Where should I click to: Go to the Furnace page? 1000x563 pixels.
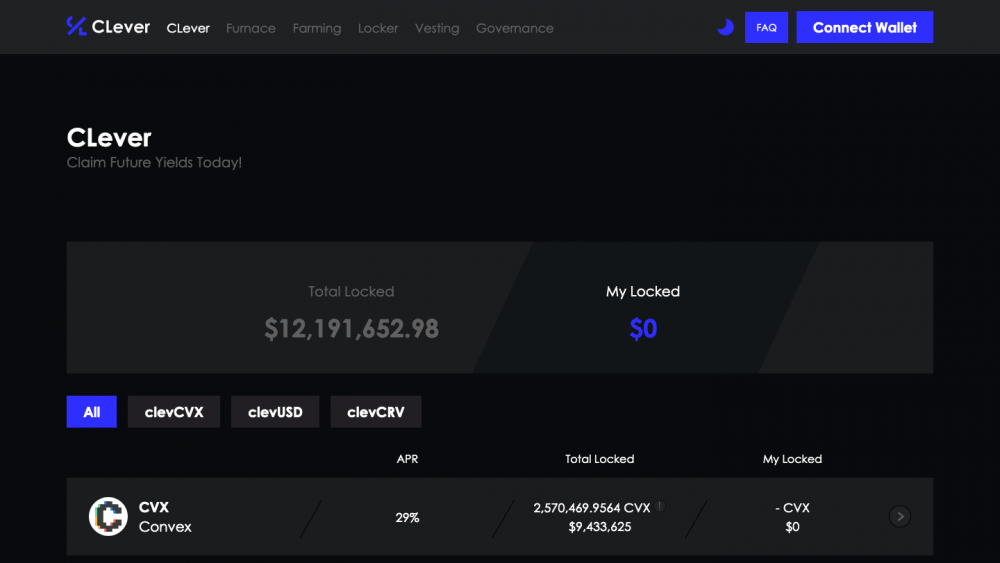point(251,28)
